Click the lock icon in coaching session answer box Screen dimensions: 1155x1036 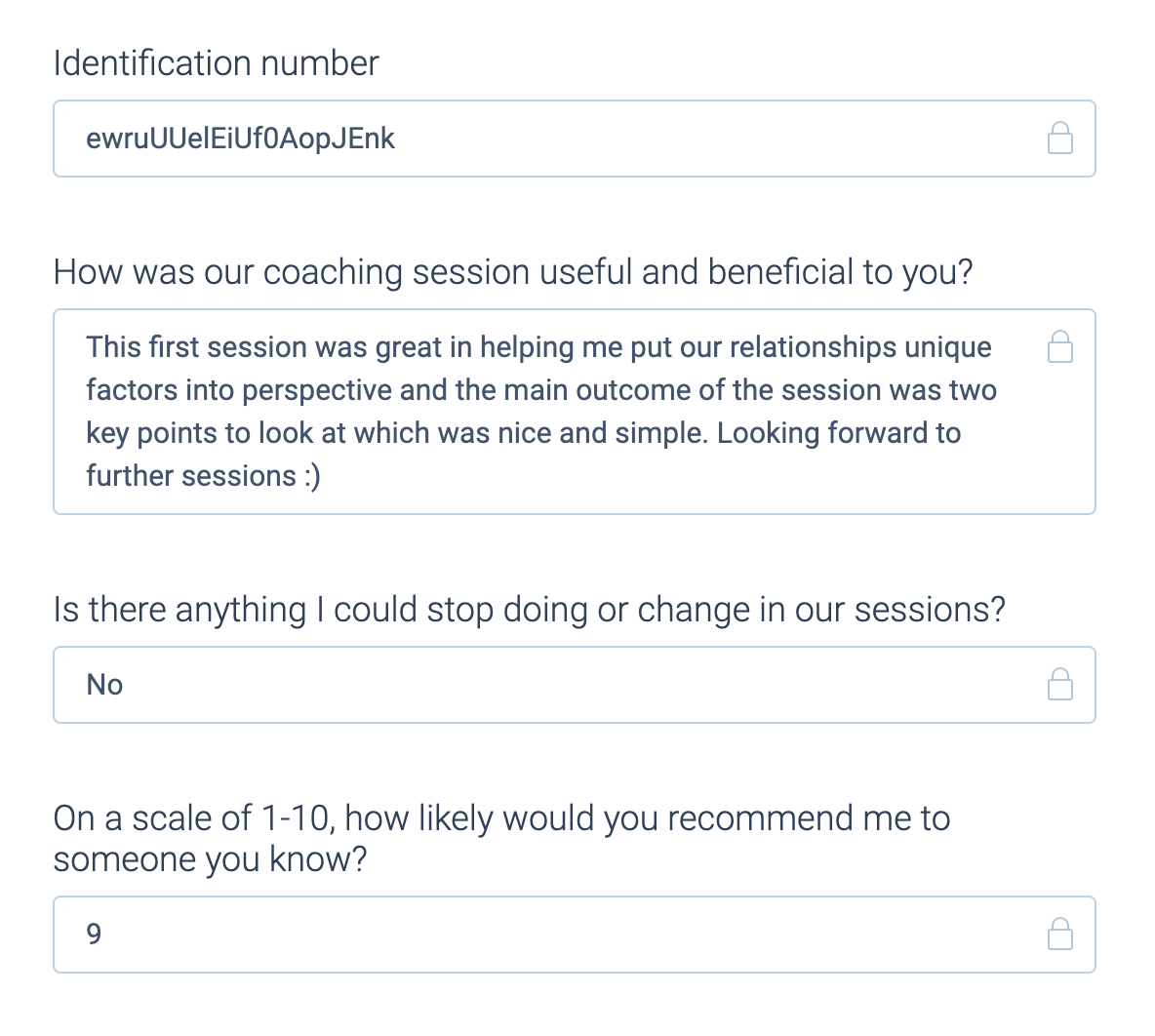point(1060,347)
